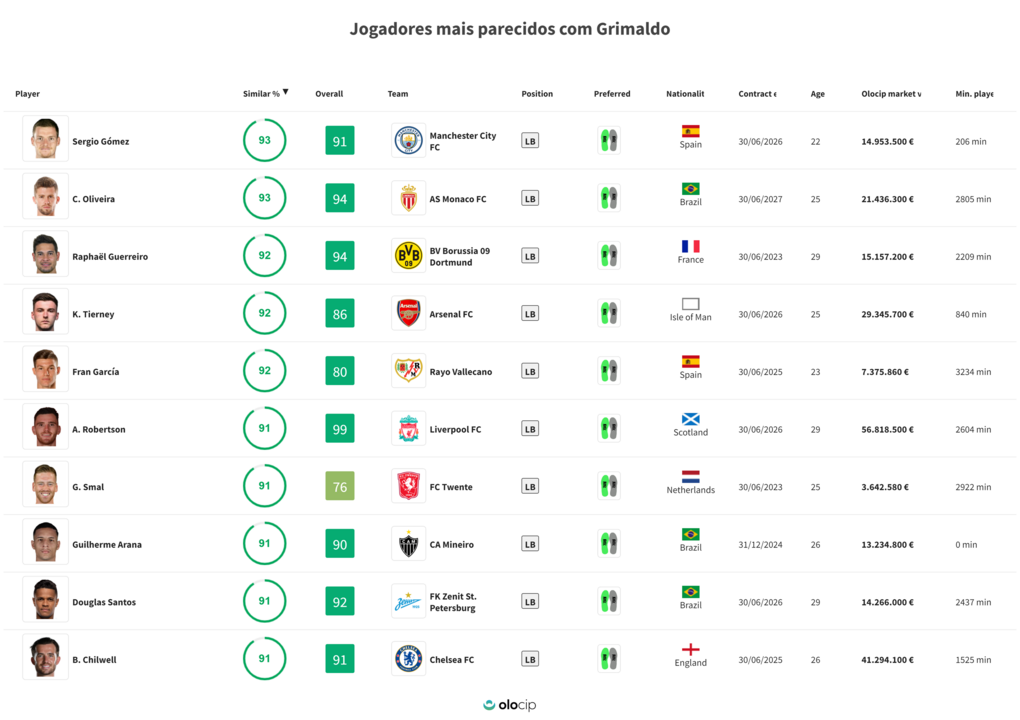1020x720 pixels.
Task: Open Raphaël Guerreiro player name link
Action: pyautogui.click(x=110, y=257)
